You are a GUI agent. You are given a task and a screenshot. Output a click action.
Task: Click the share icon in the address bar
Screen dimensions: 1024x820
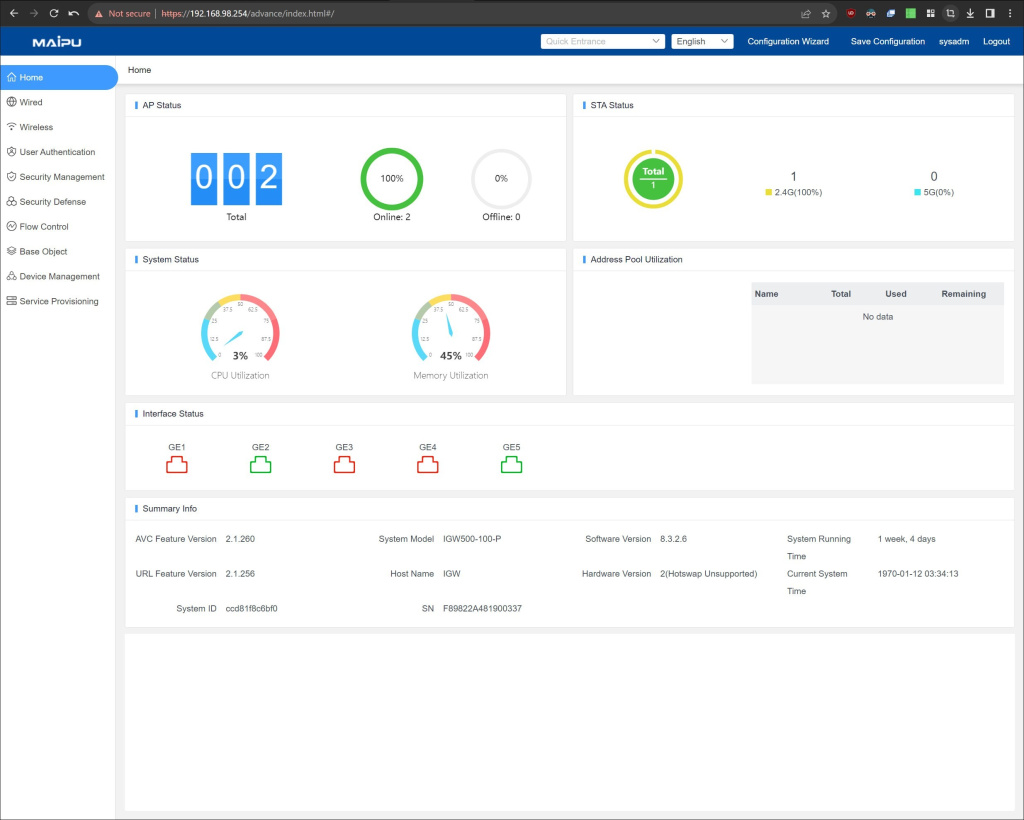(x=806, y=13)
